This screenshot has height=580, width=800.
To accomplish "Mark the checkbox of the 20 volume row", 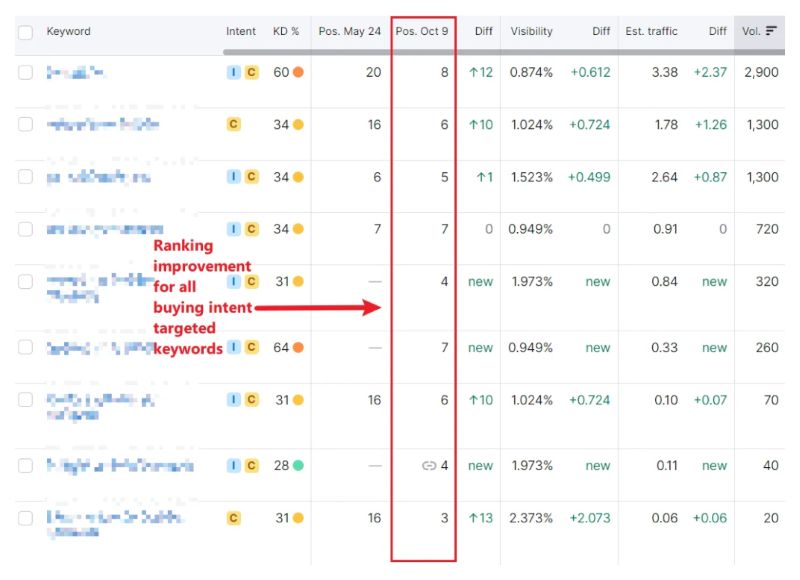I will [25, 518].
